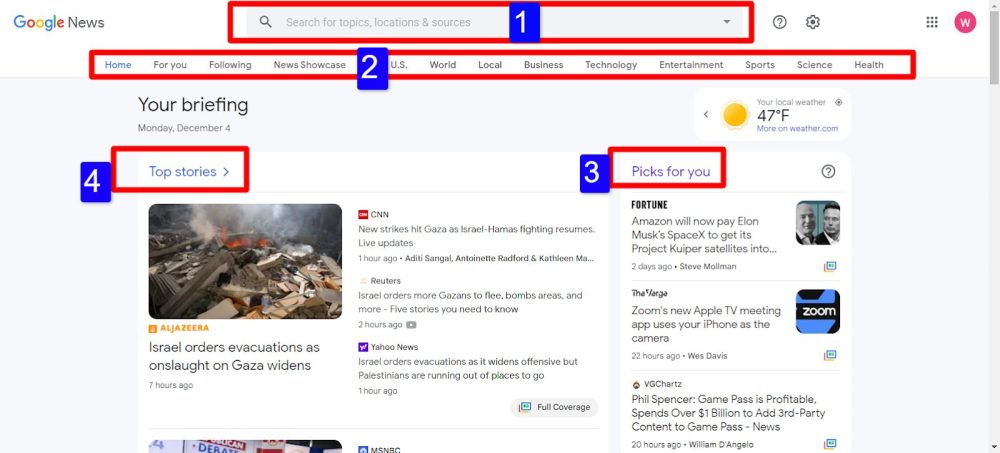This screenshot has width=1000, height=453.
Task: Go to the World news tab
Action: pos(443,64)
